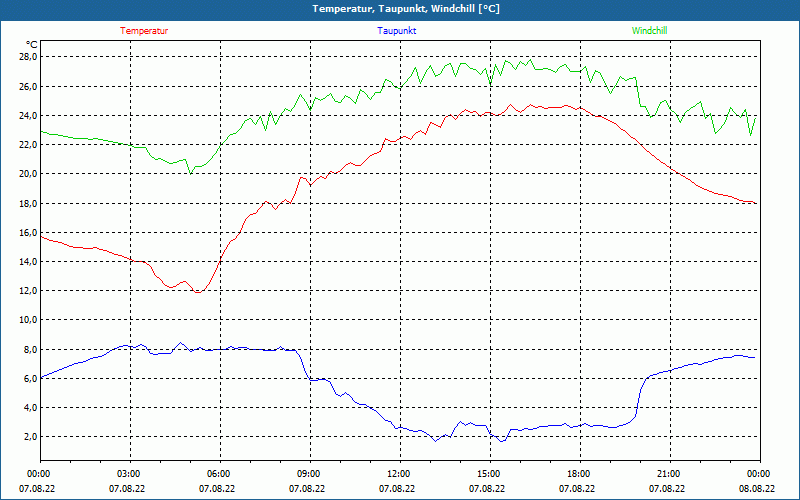Viewport: 800px width, 500px height.
Task: Click the y-axis value '10,0'
Action: click(29, 319)
